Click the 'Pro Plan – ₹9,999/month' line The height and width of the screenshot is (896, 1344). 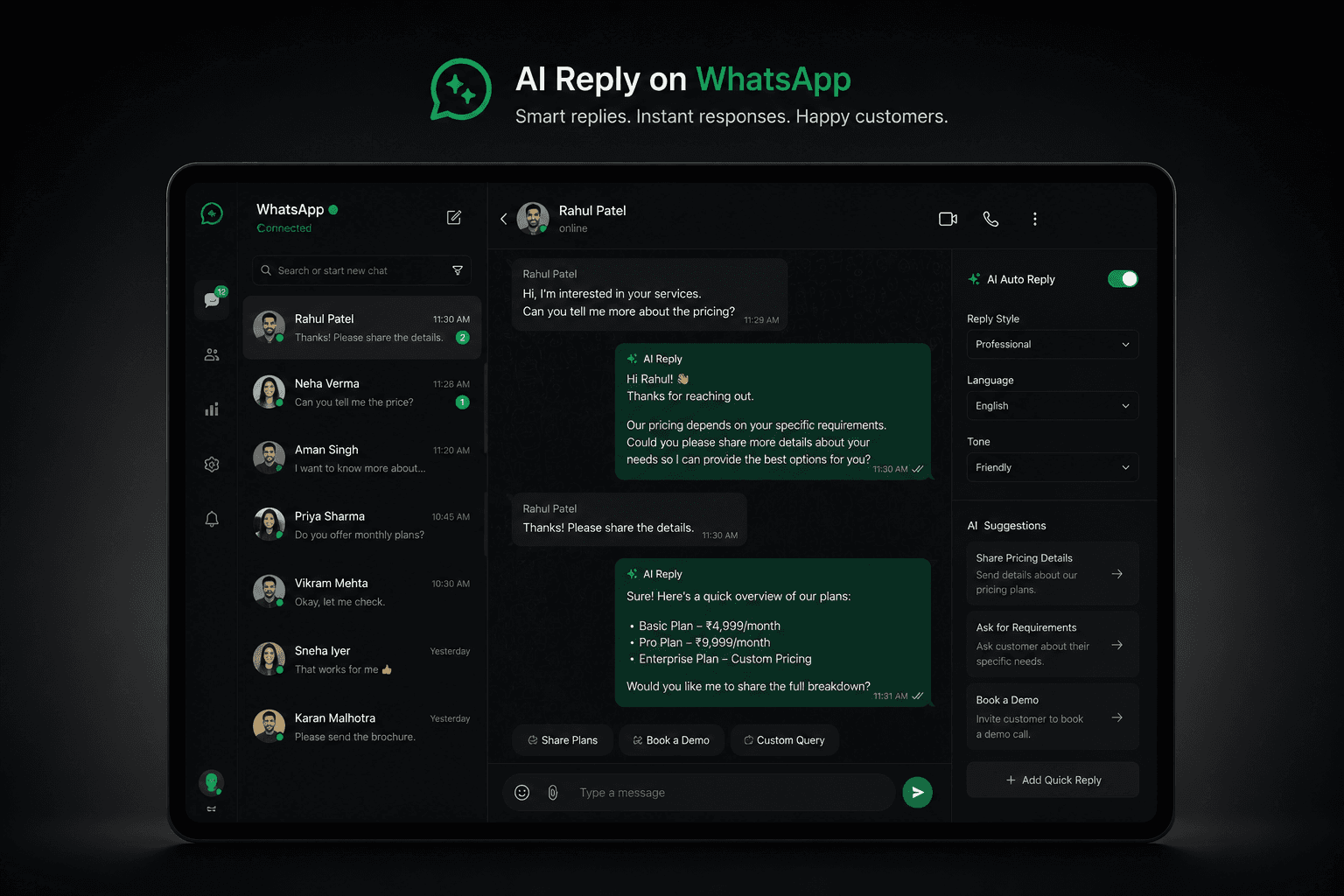[704, 642]
